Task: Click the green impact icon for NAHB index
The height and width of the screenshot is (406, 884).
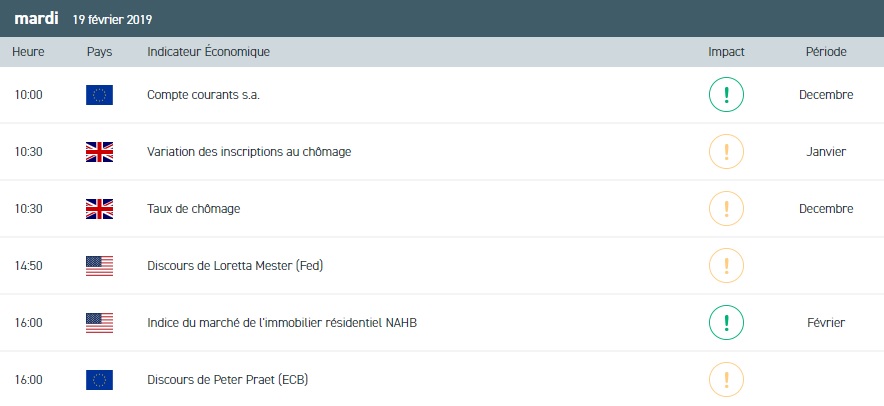Action: tap(726, 323)
